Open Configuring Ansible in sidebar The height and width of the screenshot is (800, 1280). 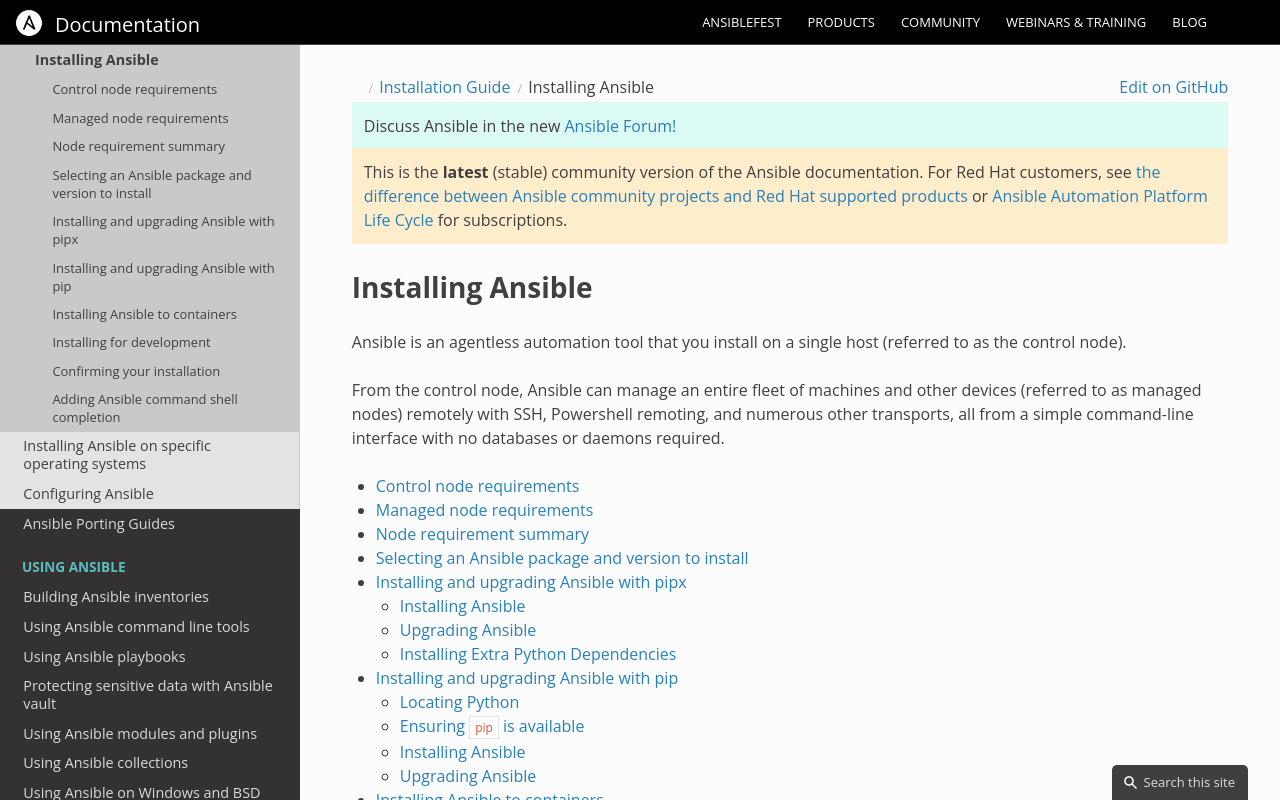(x=88, y=494)
